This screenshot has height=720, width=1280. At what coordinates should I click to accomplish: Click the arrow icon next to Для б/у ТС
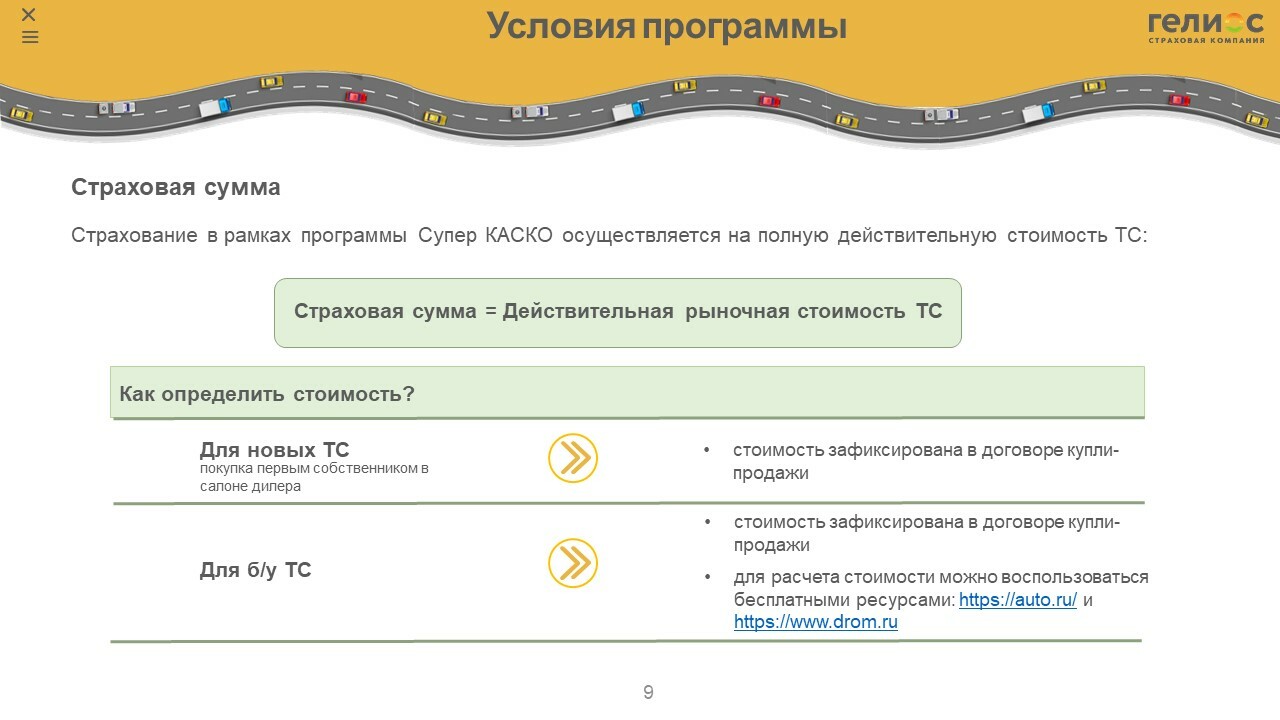pyautogui.click(x=573, y=563)
